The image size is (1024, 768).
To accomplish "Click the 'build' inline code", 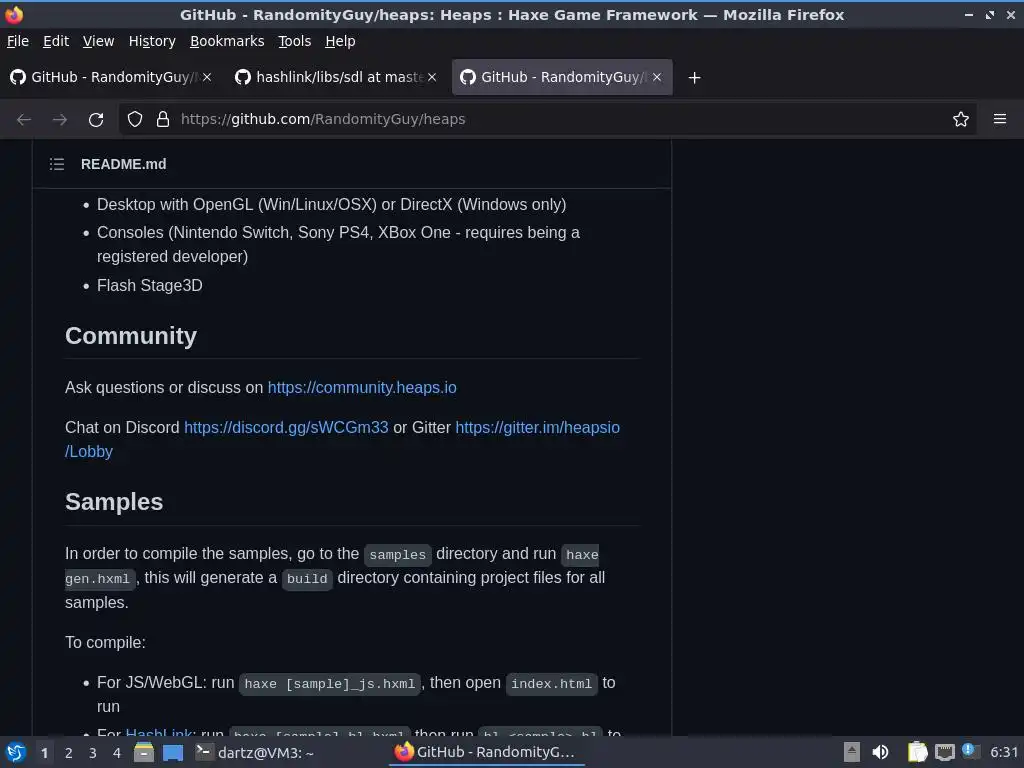I will coord(307,579).
